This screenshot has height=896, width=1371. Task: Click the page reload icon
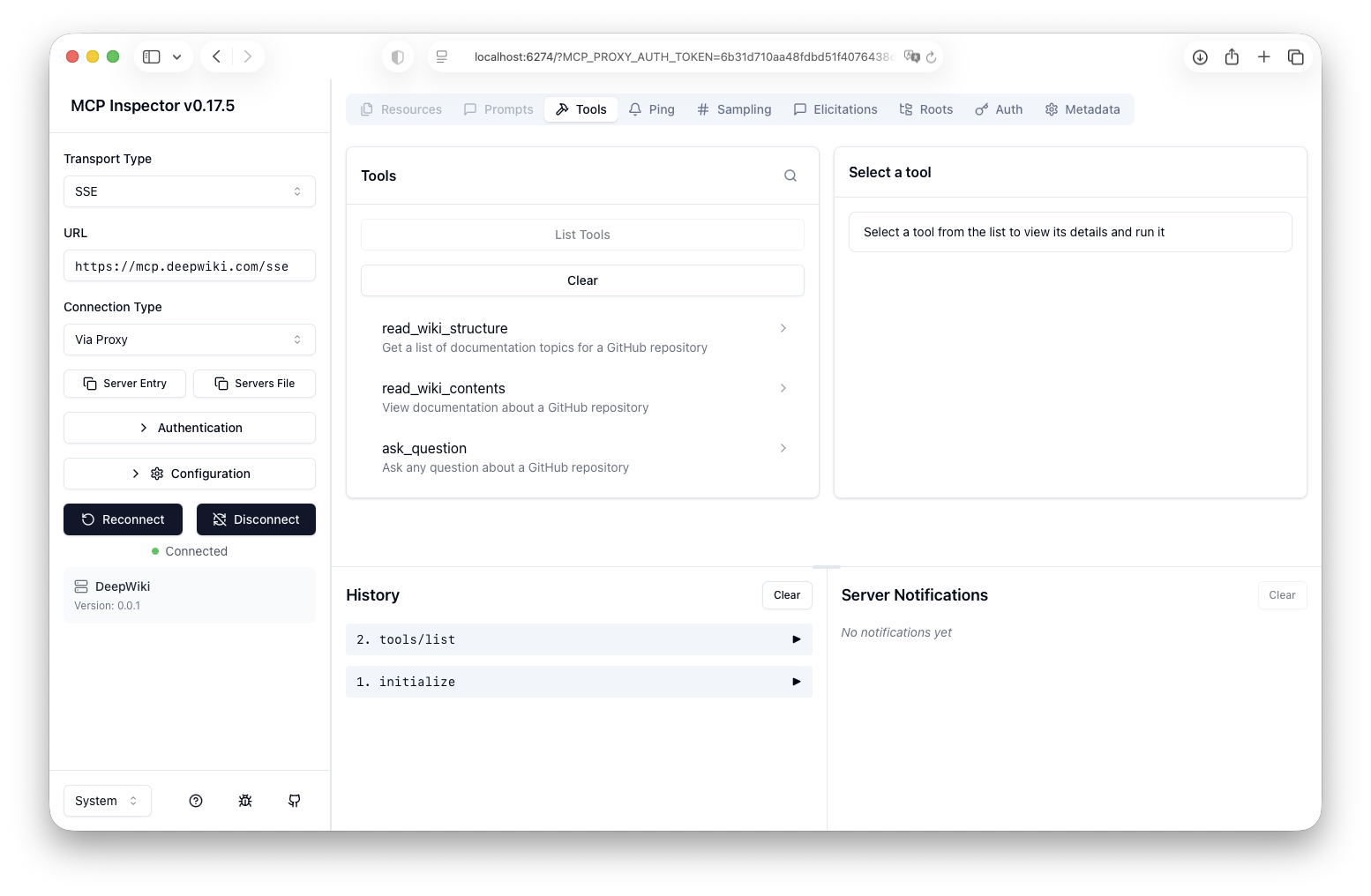931,57
